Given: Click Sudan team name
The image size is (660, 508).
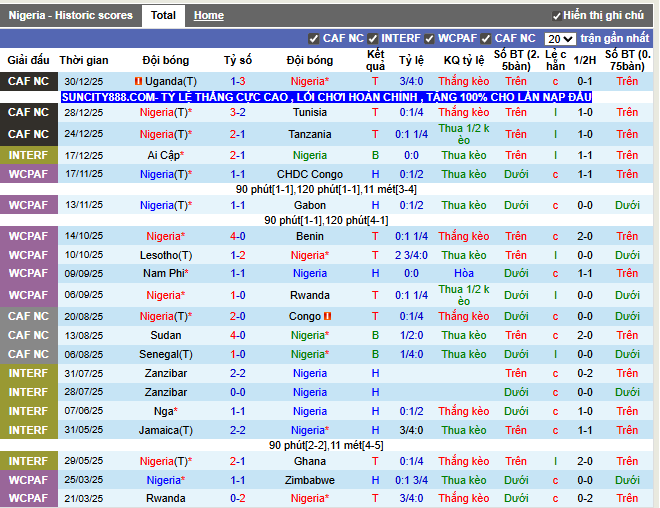Looking at the screenshot, I should [x=166, y=335].
